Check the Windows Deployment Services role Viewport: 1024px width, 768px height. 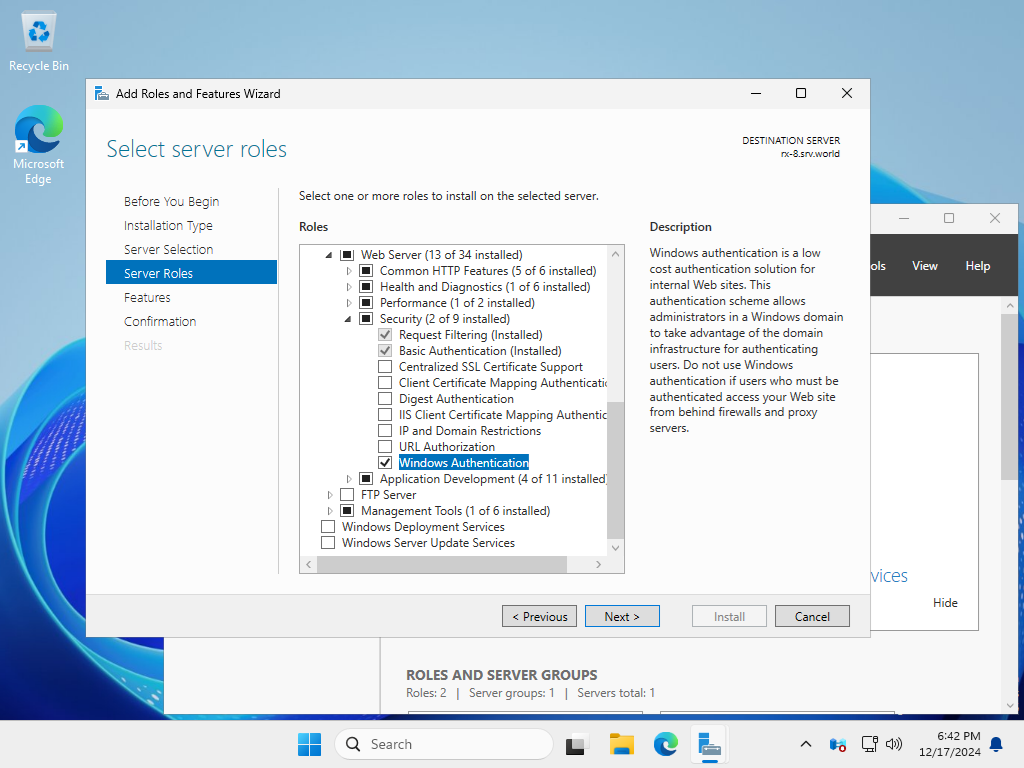pyautogui.click(x=328, y=526)
